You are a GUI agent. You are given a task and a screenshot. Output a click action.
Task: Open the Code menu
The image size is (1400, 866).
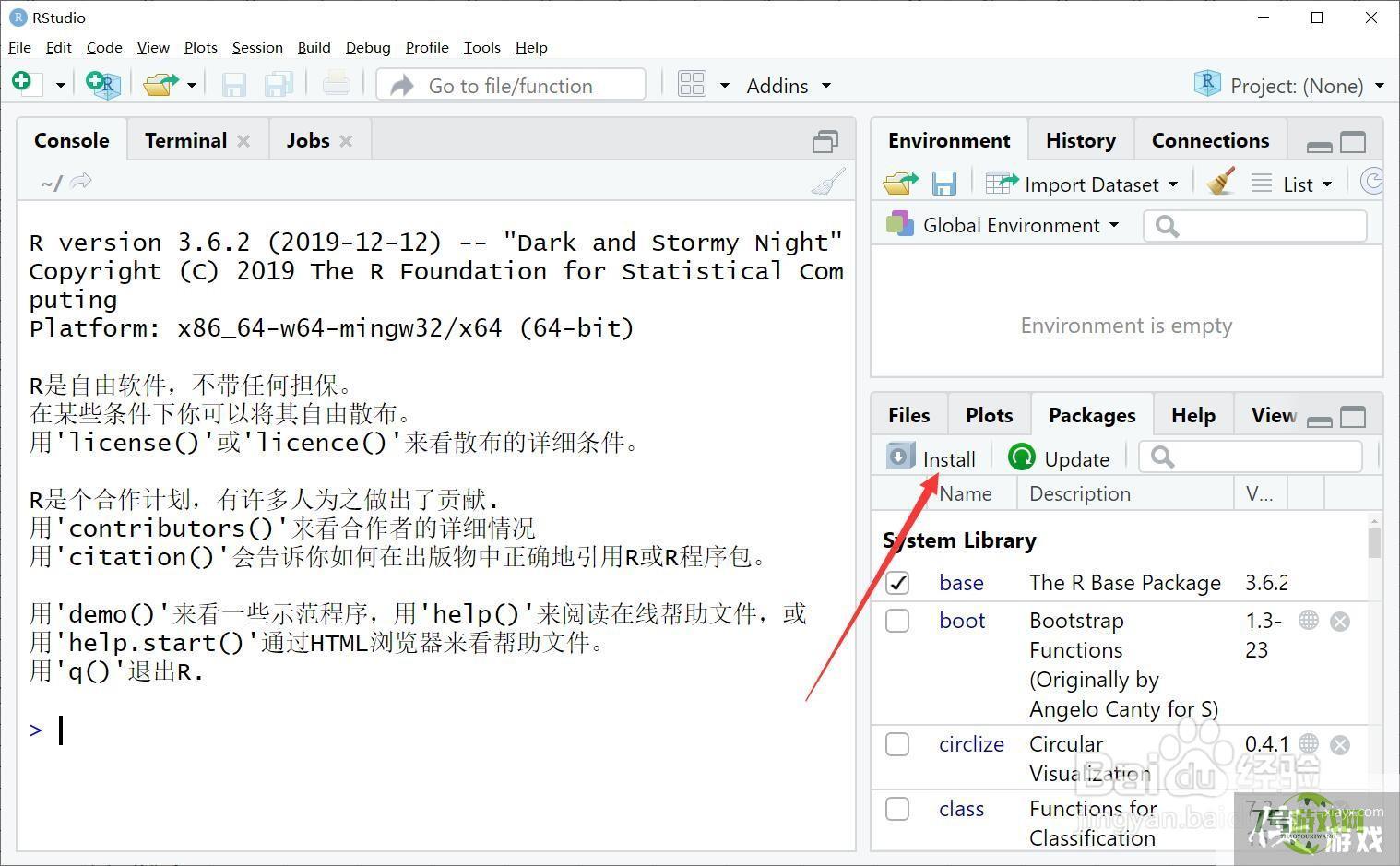[104, 47]
